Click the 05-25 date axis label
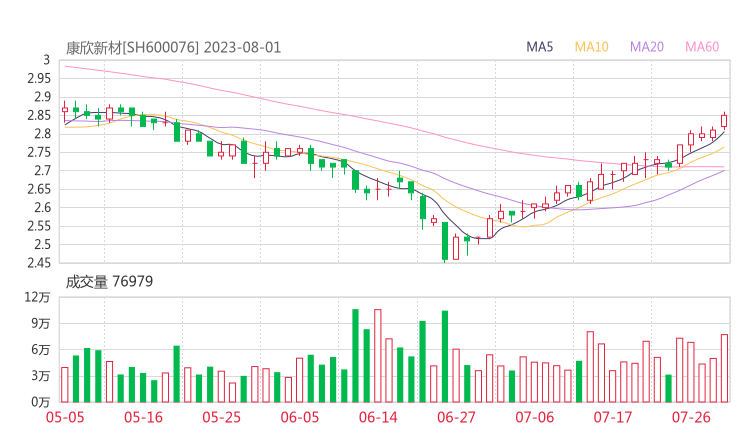 click(x=221, y=417)
